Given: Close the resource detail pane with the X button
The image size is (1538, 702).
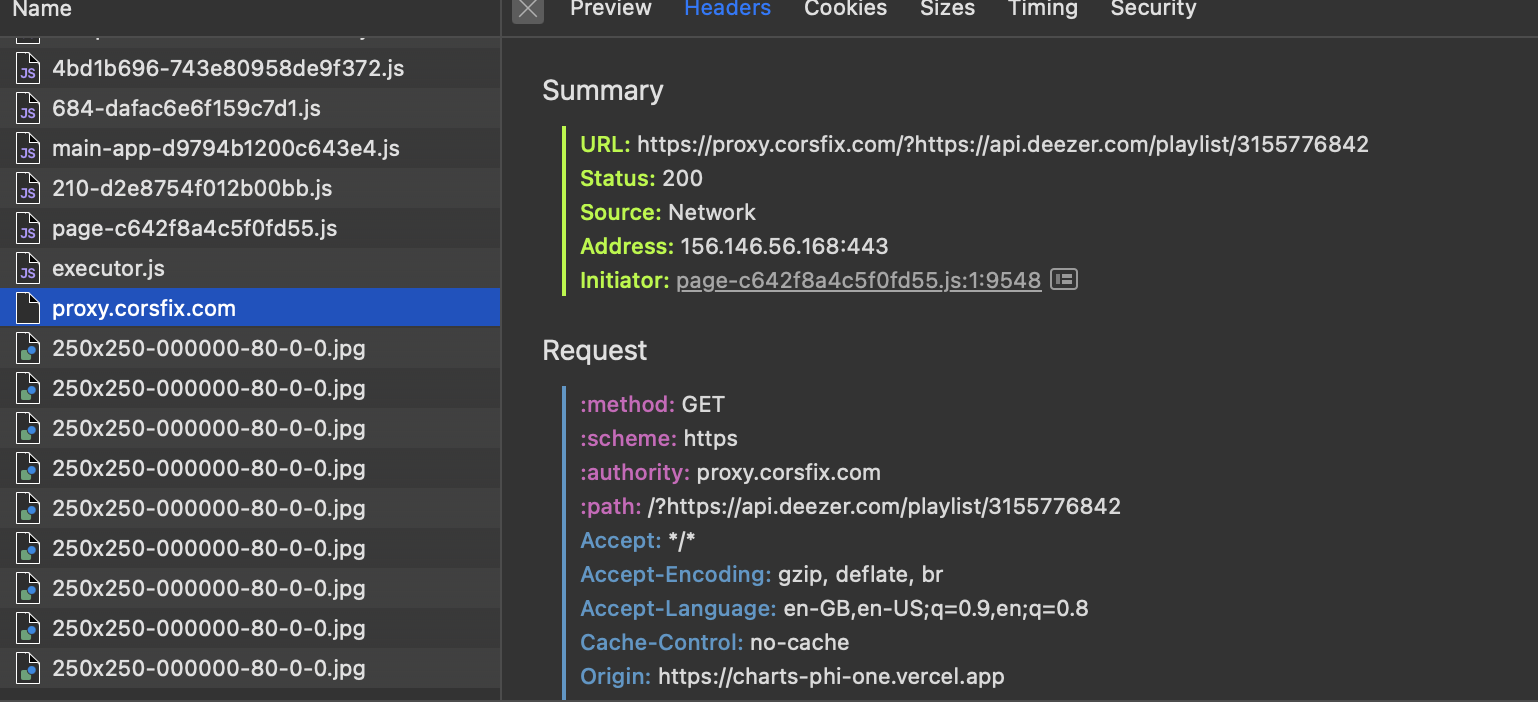Looking at the screenshot, I should tap(528, 9).
